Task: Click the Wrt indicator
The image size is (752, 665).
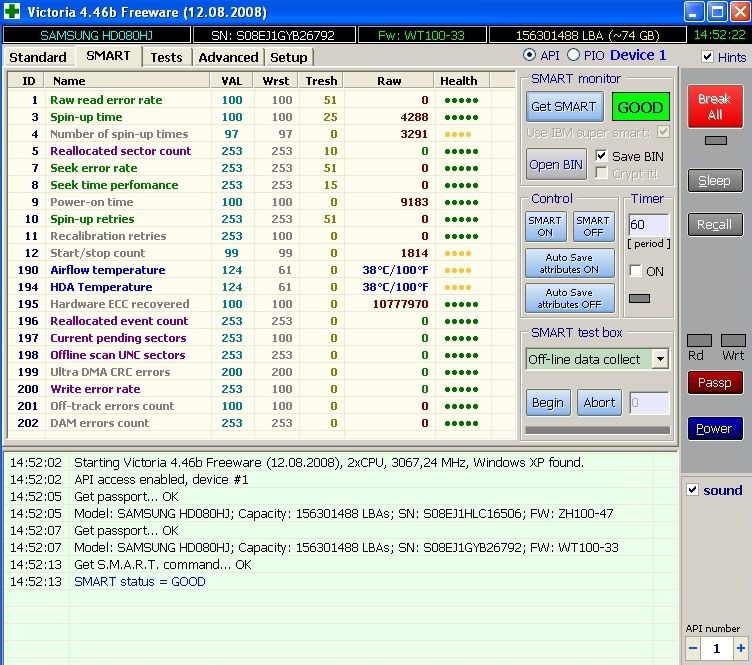Action: [733, 340]
